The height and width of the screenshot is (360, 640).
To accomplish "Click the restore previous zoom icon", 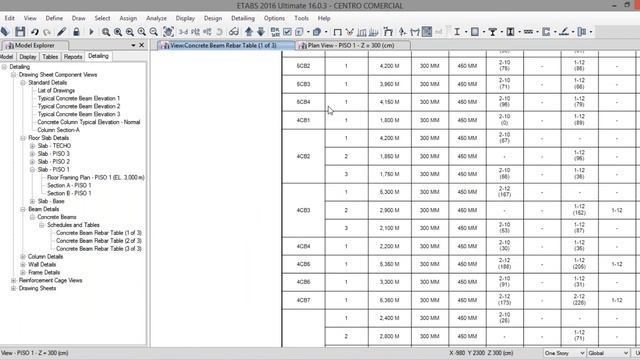I will coord(130,32).
